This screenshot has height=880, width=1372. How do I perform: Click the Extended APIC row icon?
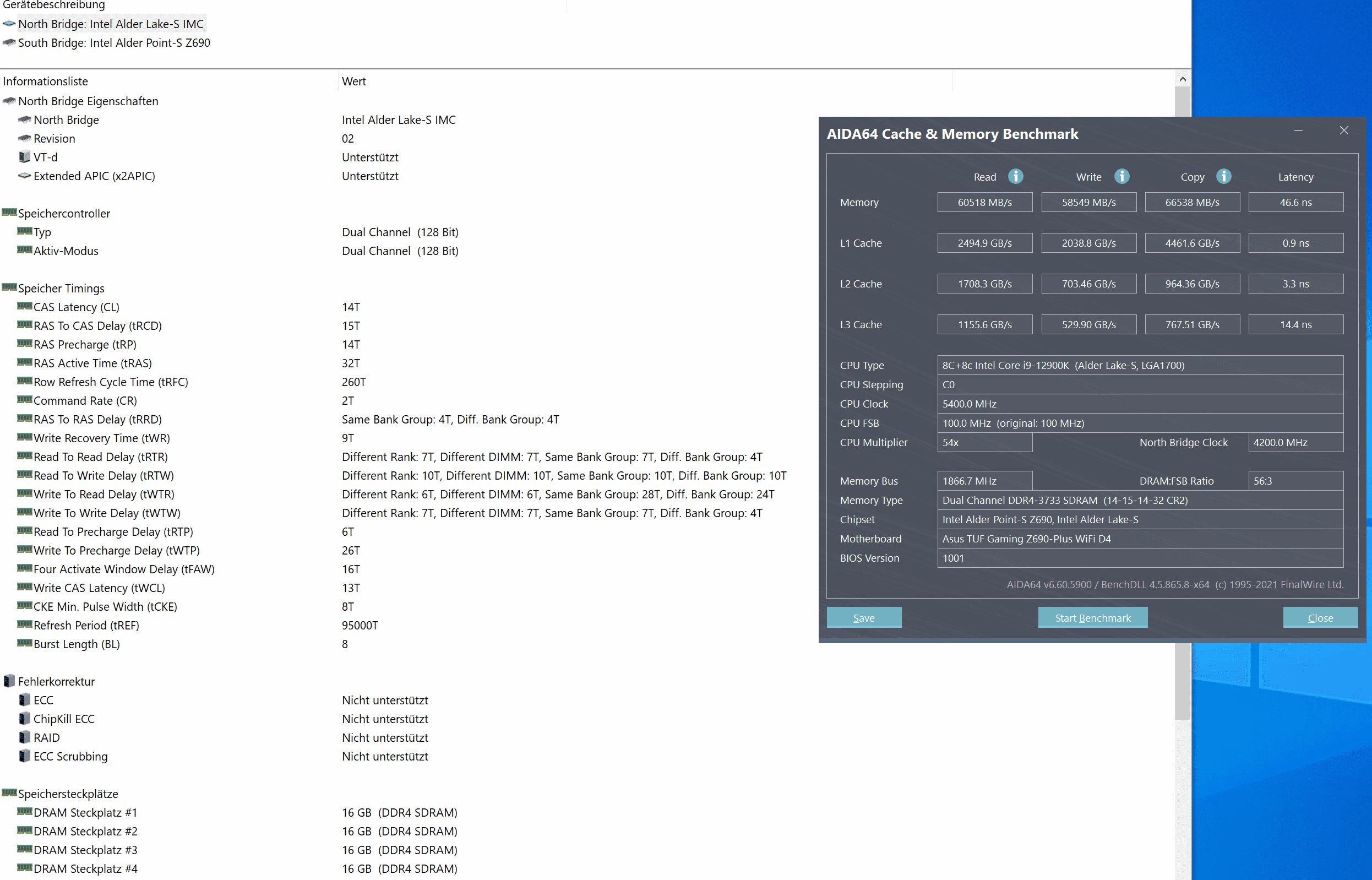[x=25, y=176]
